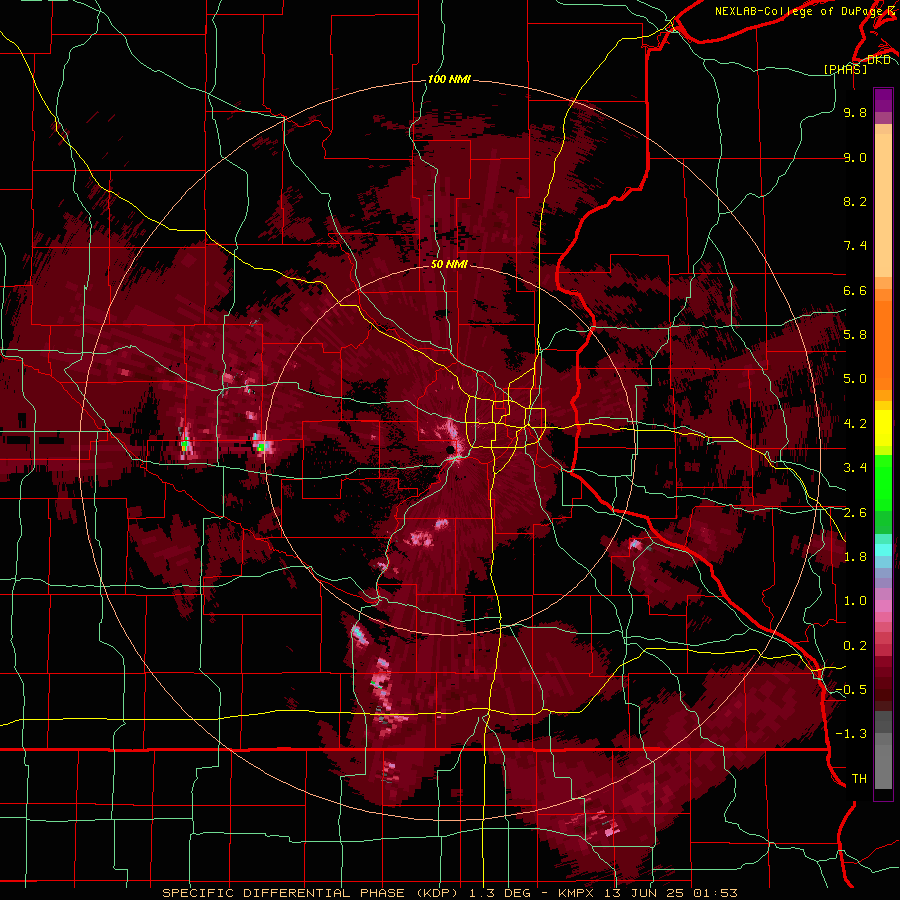The height and width of the screenshot is (900, 900).
Task: Click the black radar site dot at map center
Action: point(450,449)
